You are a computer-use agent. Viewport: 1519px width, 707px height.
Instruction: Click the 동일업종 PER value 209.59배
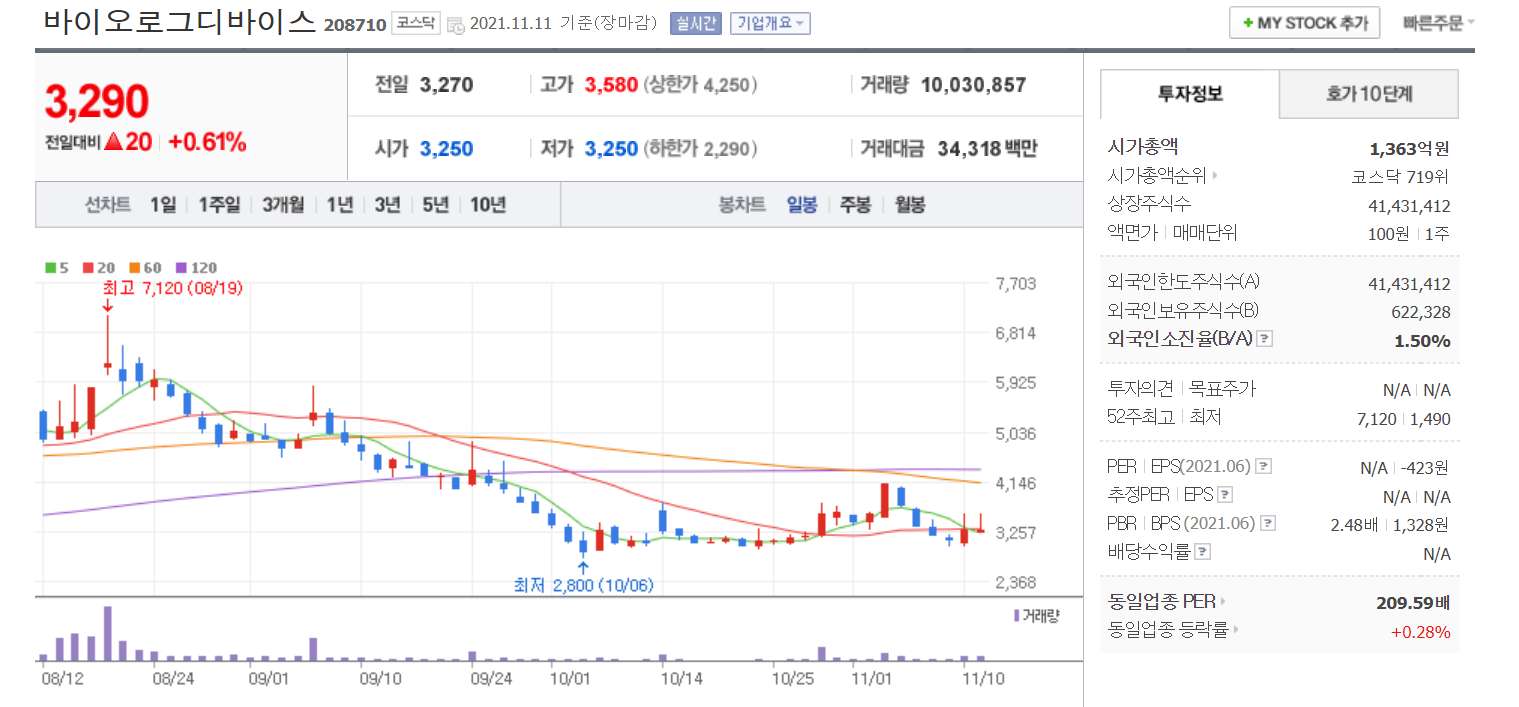1413,603
